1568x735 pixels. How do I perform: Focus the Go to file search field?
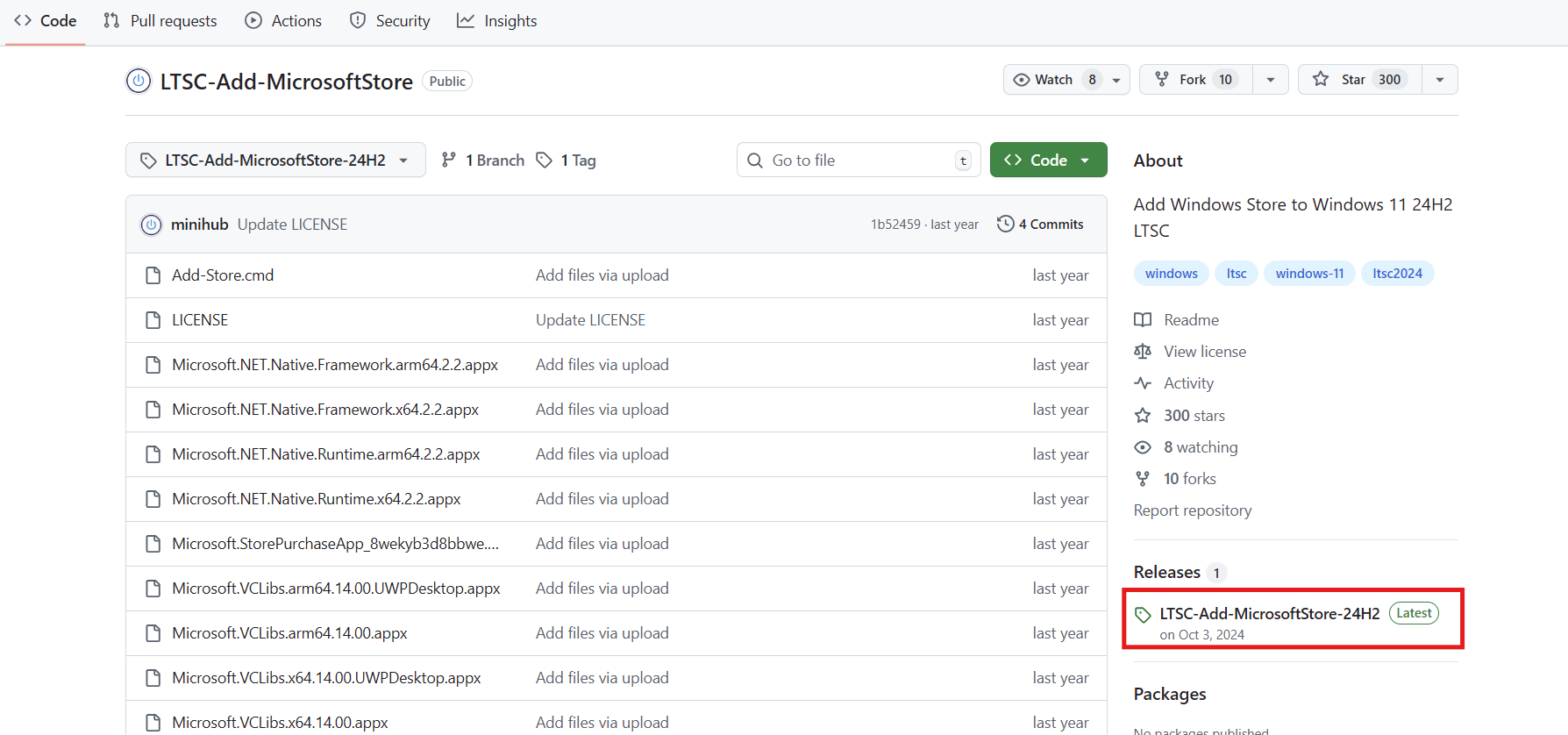(x=859, y=160)
